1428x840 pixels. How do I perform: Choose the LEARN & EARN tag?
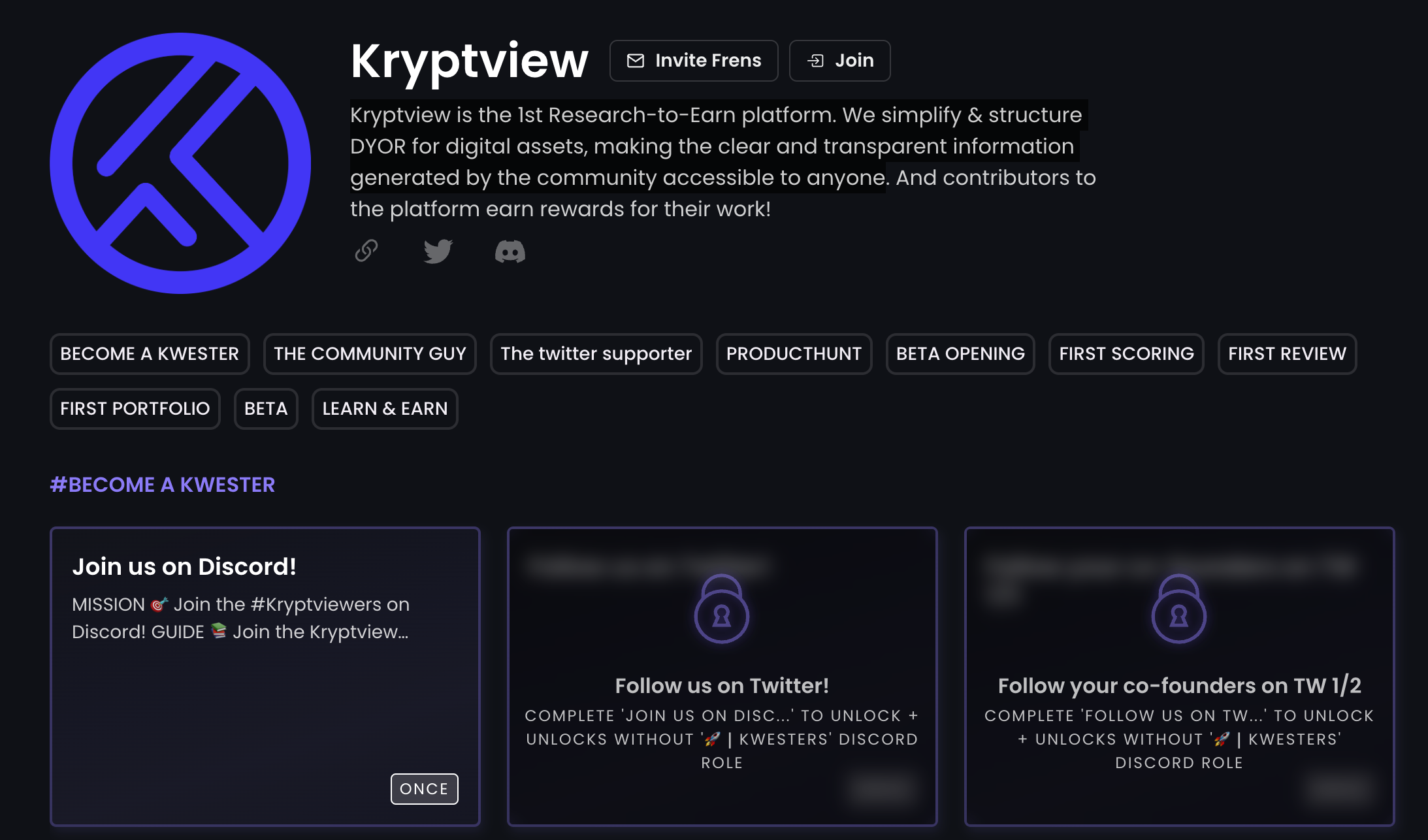coord(385,409)
